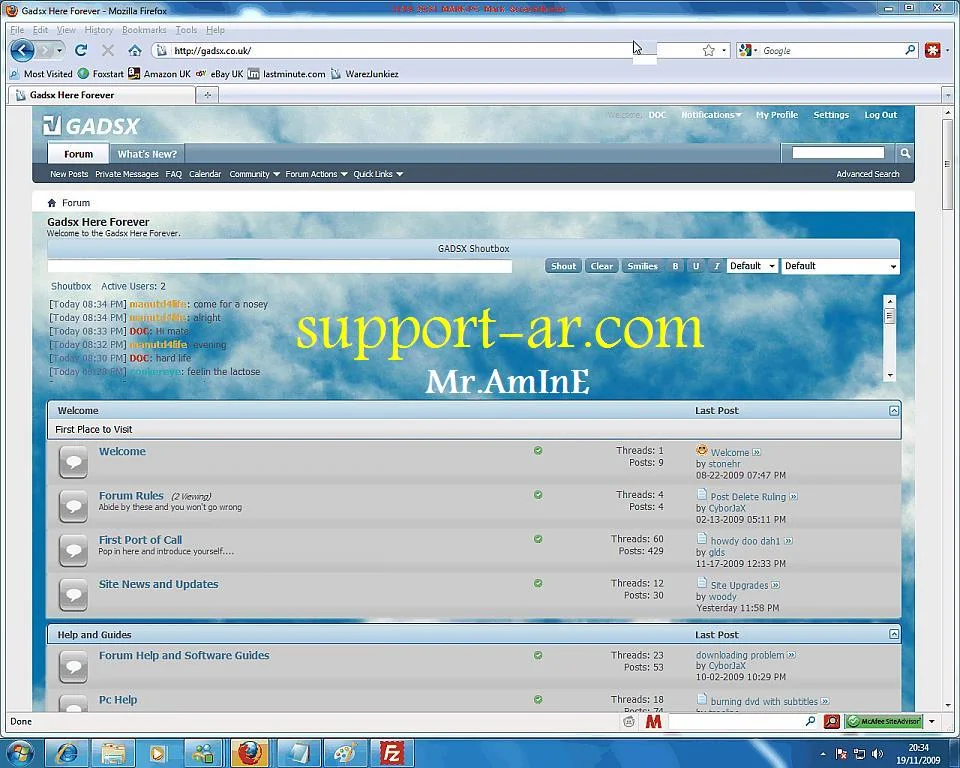Click the forum search magnifier icon

904,153
